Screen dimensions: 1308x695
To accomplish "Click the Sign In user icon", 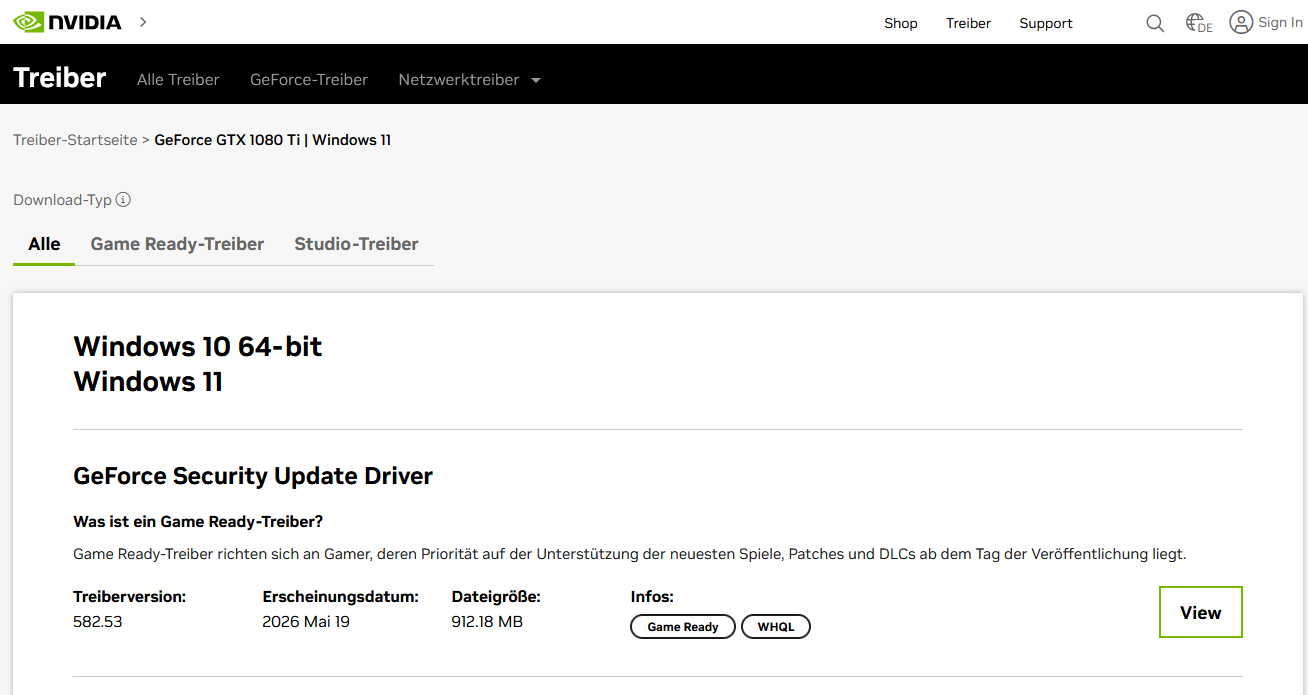I will [x=1241, y=22].
